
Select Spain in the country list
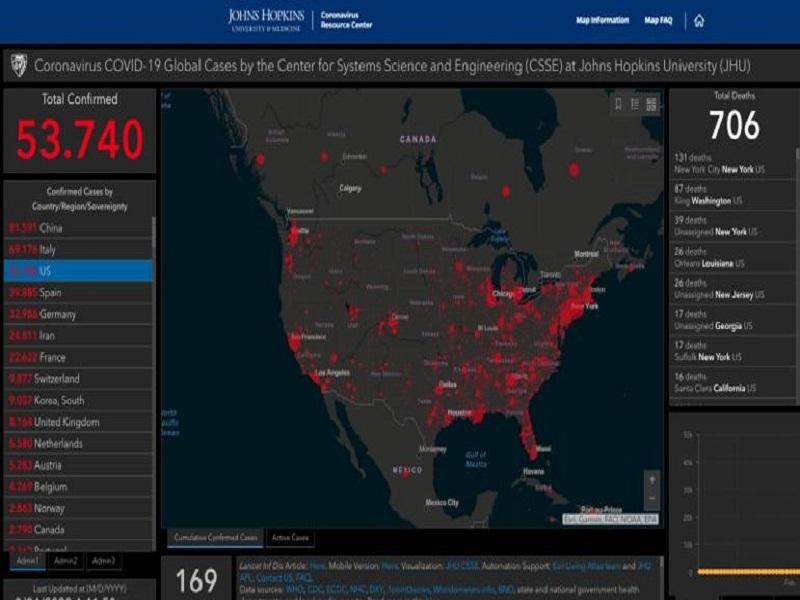point(78,292)
